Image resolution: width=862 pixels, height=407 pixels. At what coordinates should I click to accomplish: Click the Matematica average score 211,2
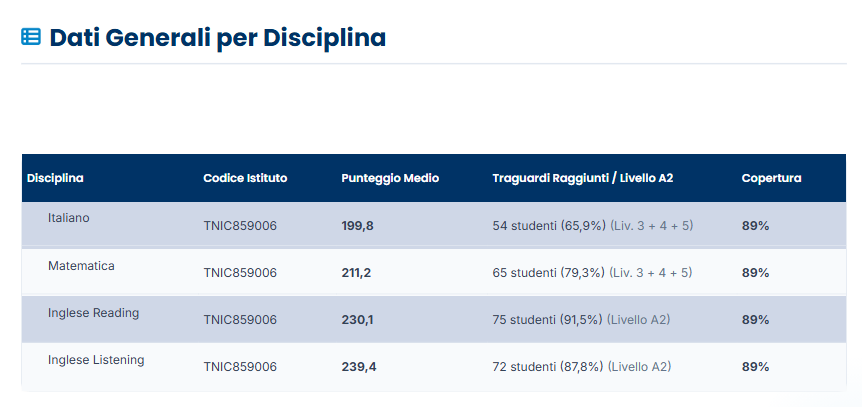pos(356,273)
